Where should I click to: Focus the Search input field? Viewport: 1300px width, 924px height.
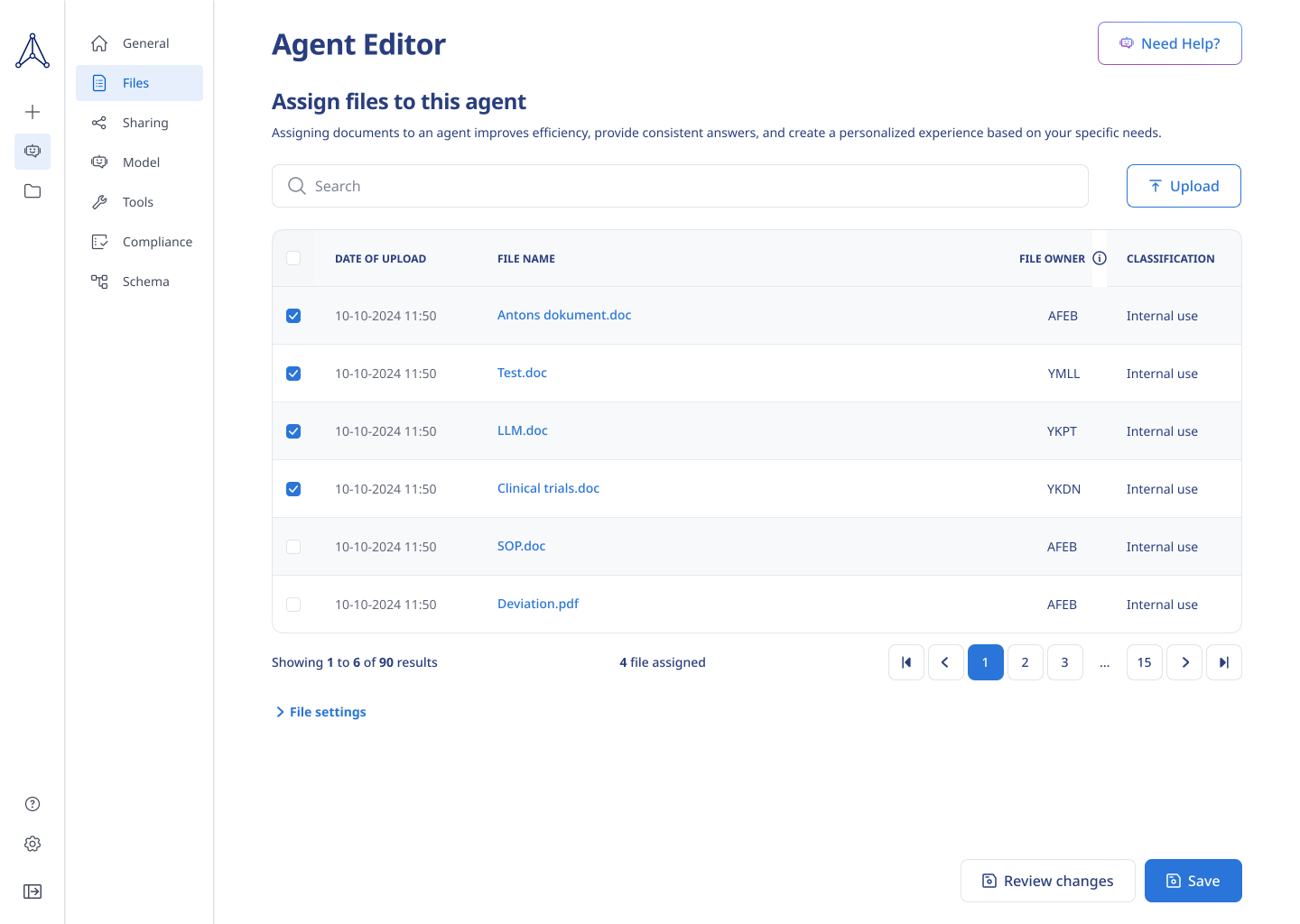(x=680, y=186)
